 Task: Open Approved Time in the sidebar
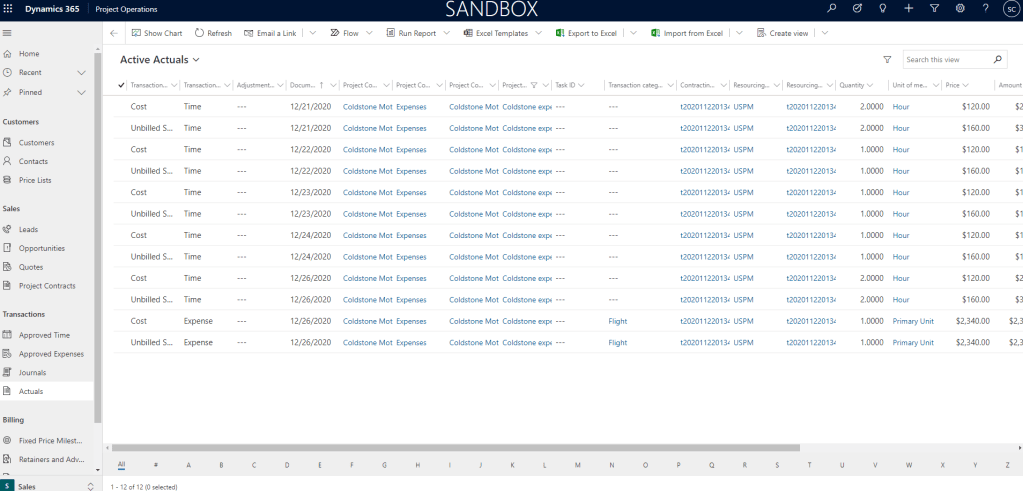[45, 335]
